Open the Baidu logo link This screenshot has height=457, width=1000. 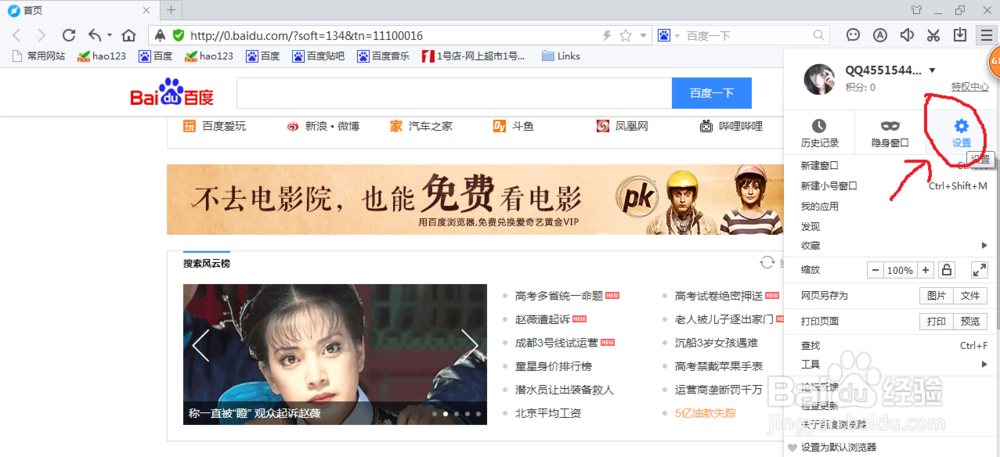(x=172, y=93)
